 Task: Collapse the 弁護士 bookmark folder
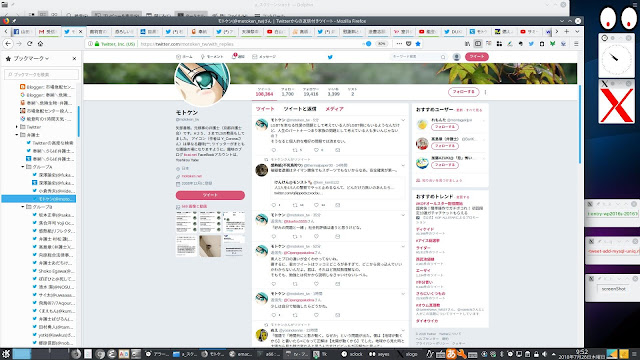(x=17, y=135)
